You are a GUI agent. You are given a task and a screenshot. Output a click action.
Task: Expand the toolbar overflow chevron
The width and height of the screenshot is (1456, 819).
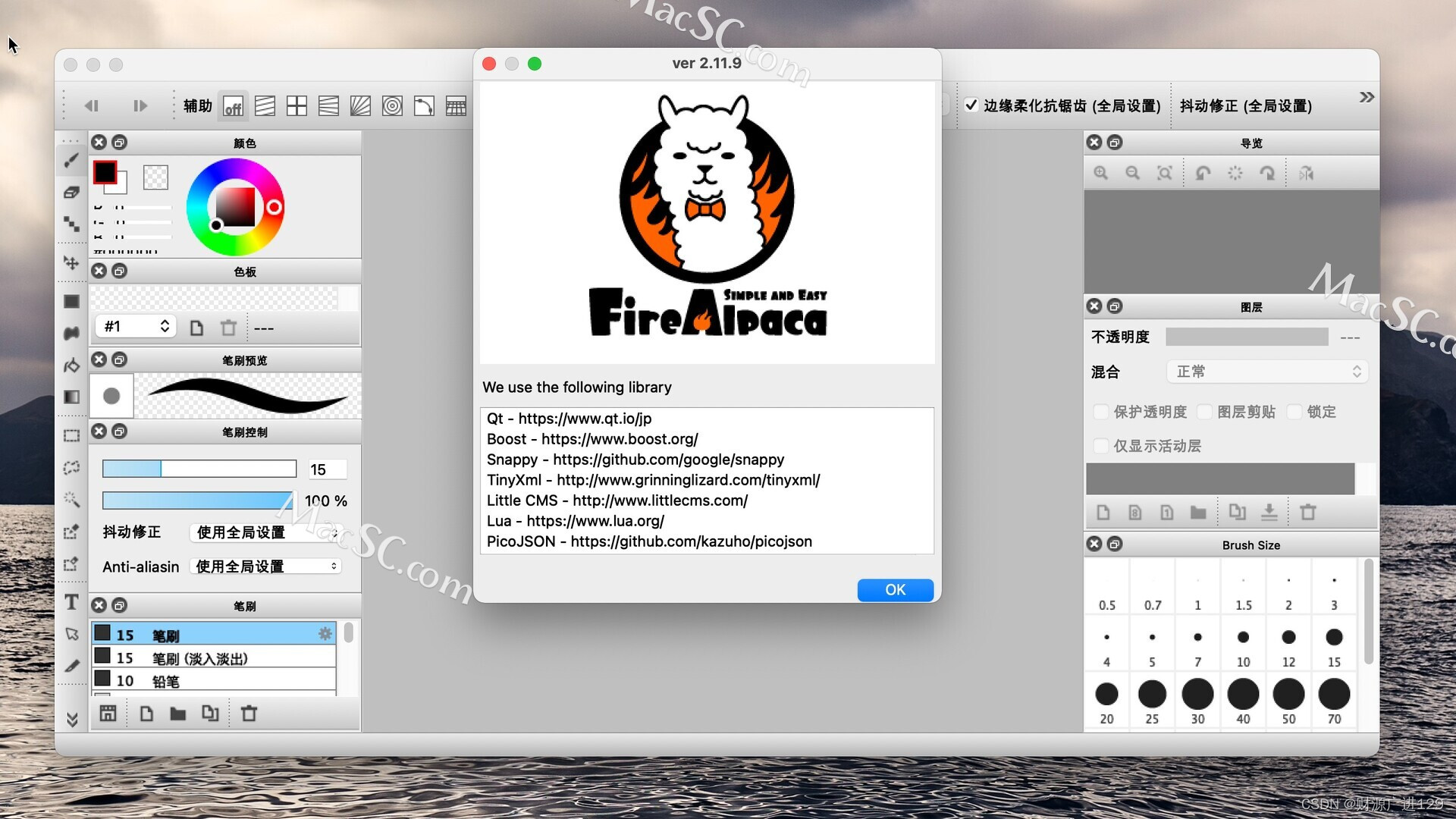[x=1366, y=97]
